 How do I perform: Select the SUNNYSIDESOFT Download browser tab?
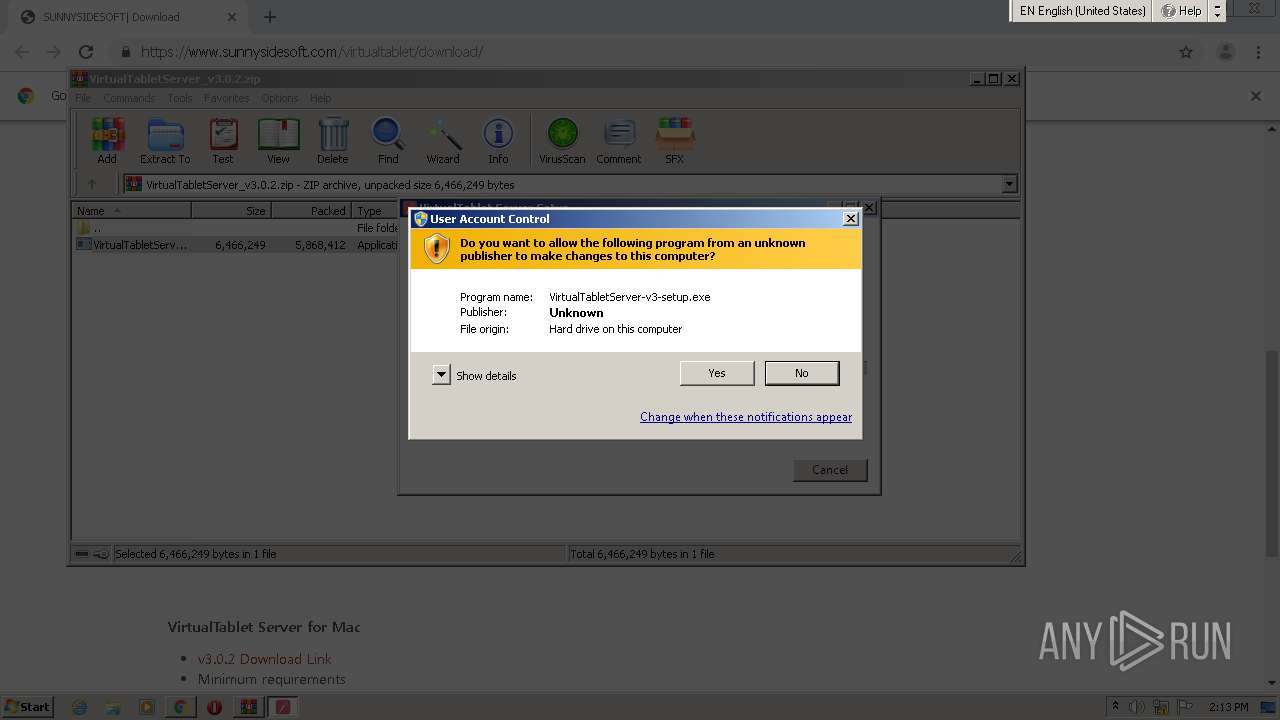point(128,17)
